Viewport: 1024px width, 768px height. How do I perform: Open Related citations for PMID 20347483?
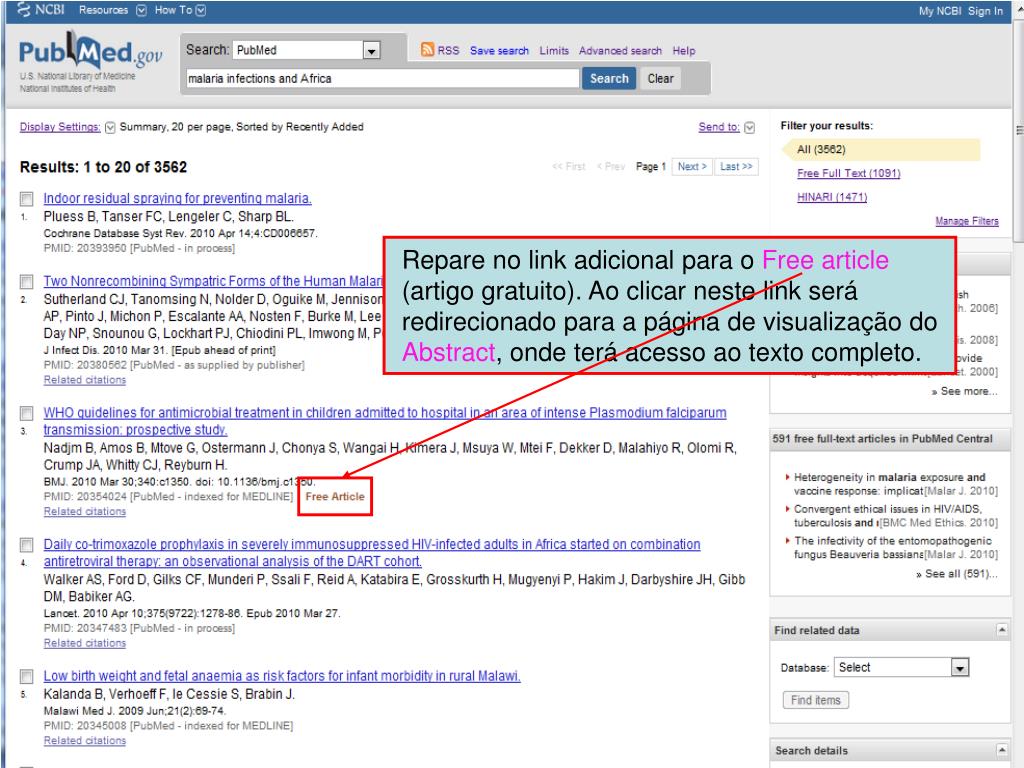[x=85, y=643]
